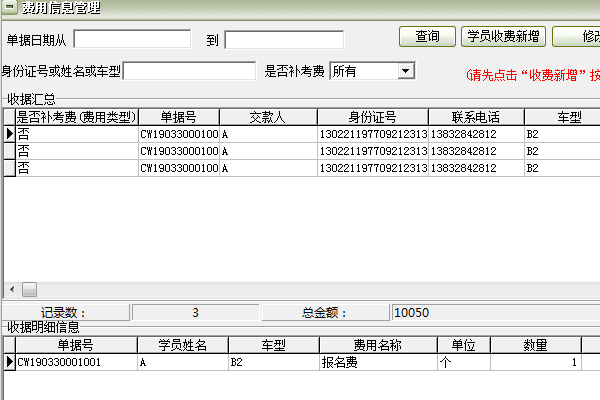Click the 费用名称 column header
Screen dimensions: 600x400
point(378,345)
